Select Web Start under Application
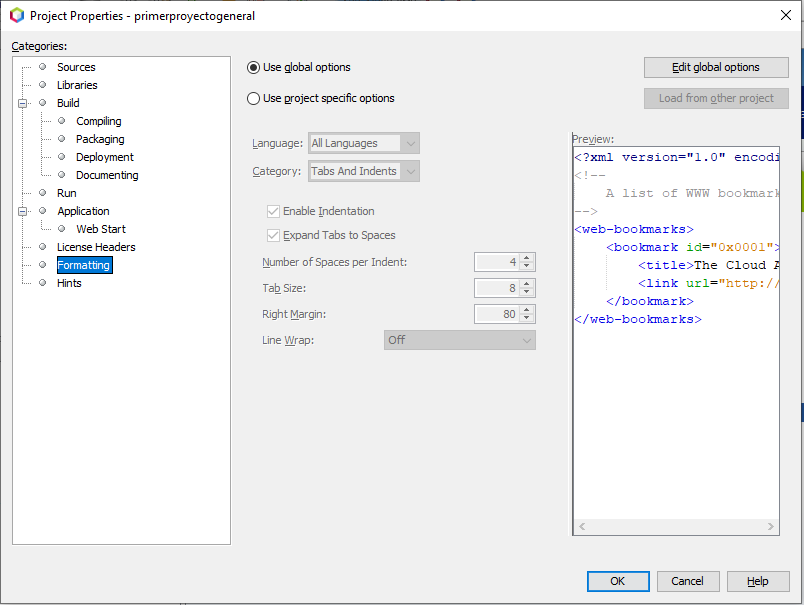 click(101, 229)
